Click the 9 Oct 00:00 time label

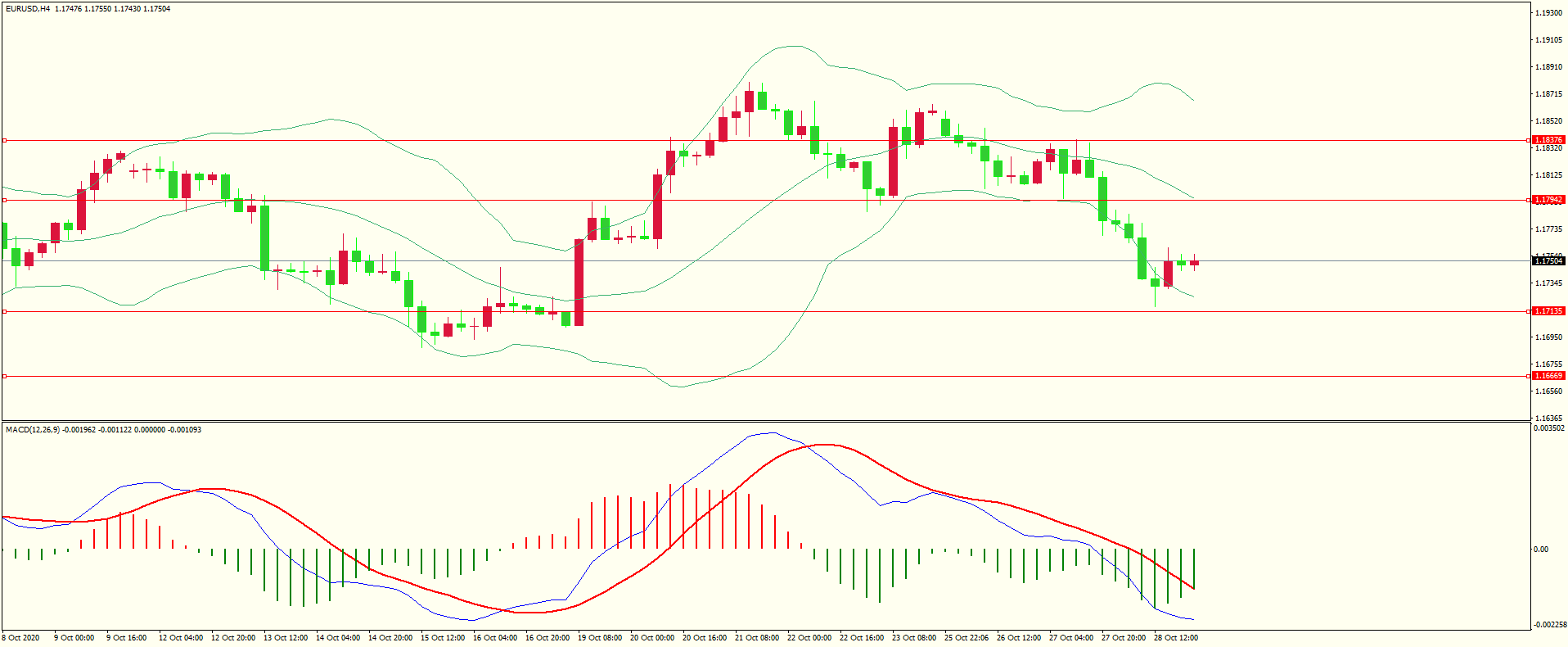[x=74, y=638]
